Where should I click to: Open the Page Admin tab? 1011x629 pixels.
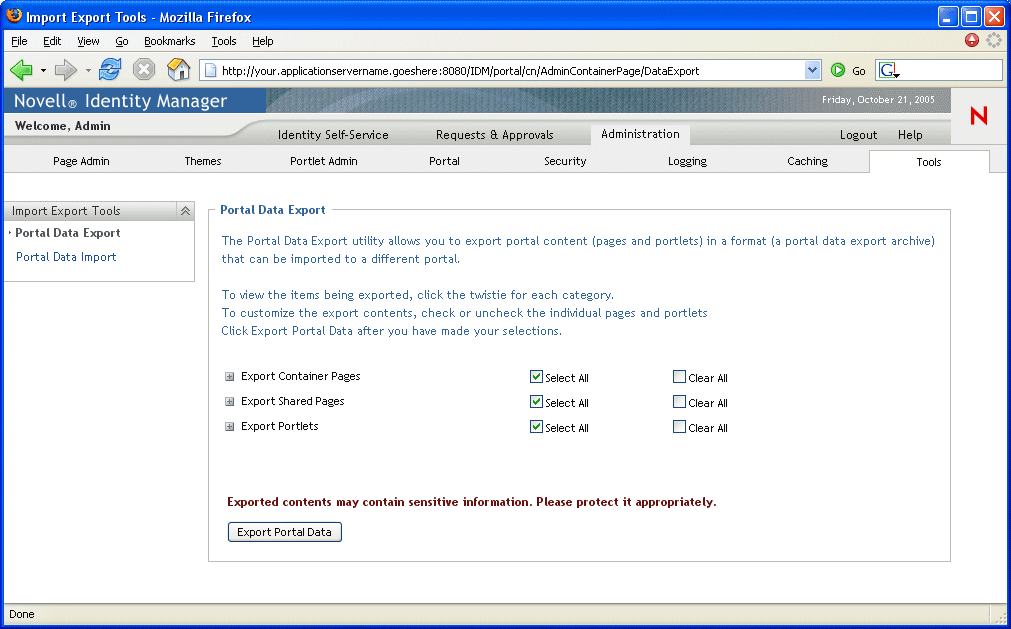81,161
